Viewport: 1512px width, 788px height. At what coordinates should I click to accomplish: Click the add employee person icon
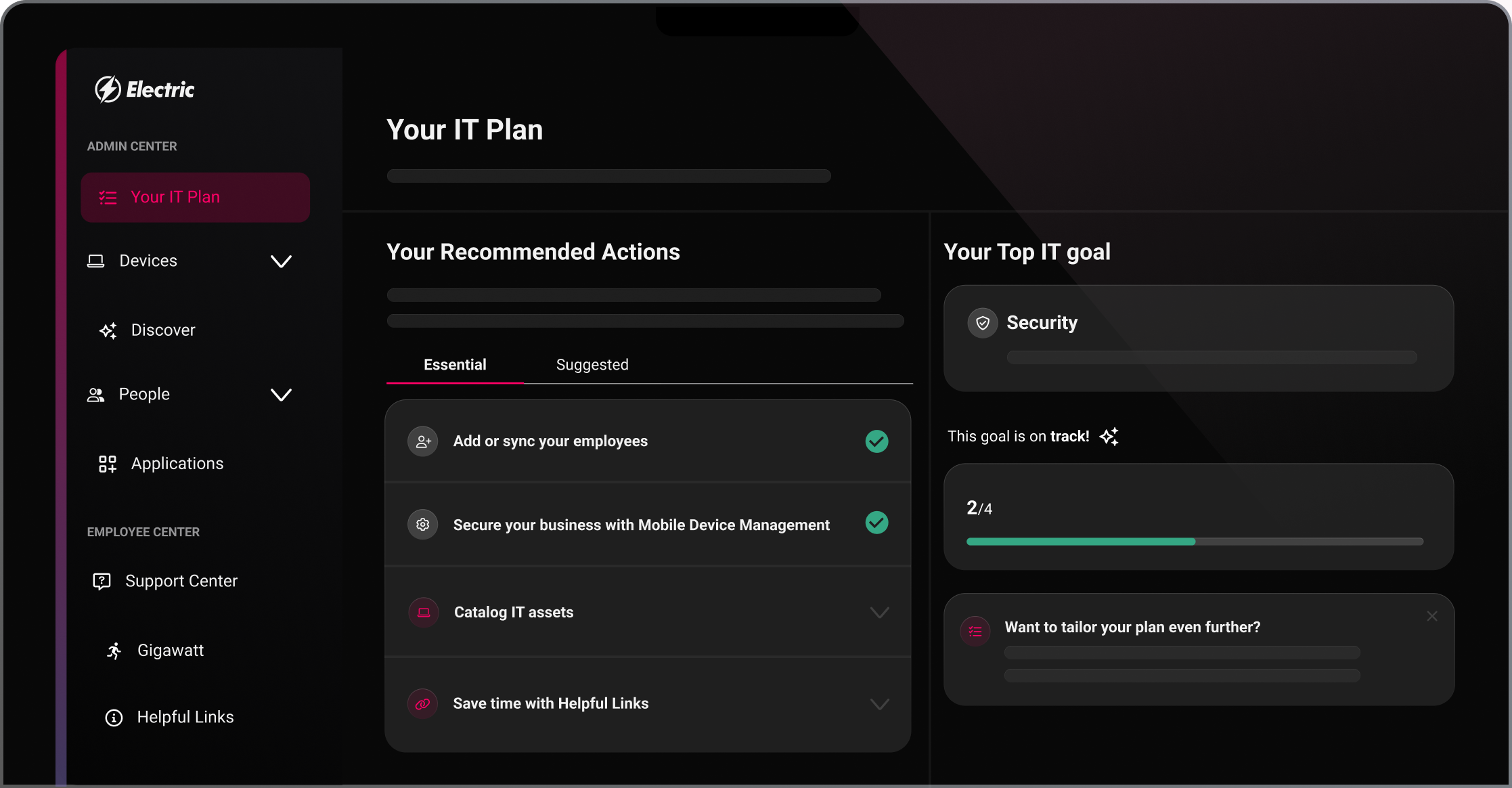click(x=423, y=441)
